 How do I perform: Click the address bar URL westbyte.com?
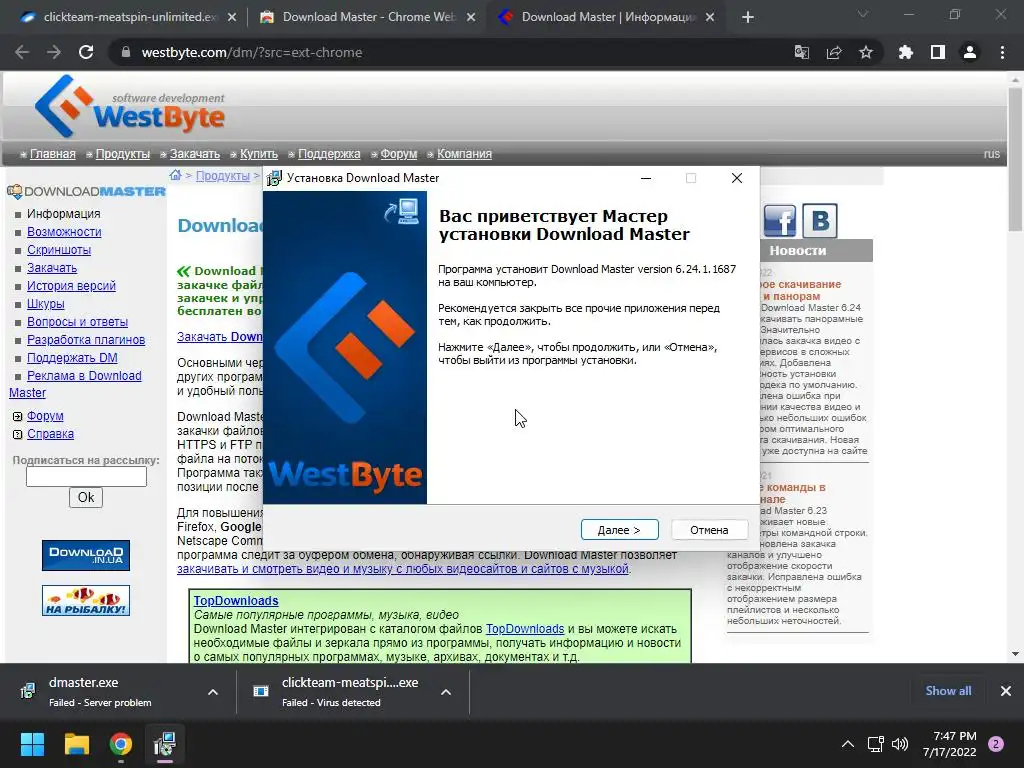click(x=251, y=52)
